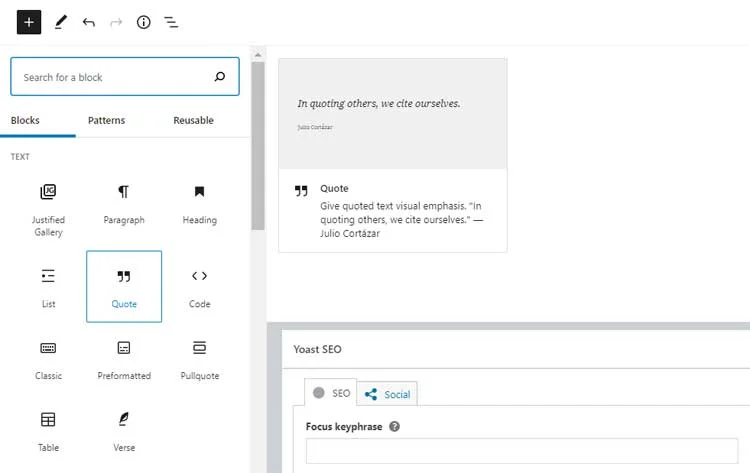Click the Focus keyphrase text field

click(x=521, y=451)
